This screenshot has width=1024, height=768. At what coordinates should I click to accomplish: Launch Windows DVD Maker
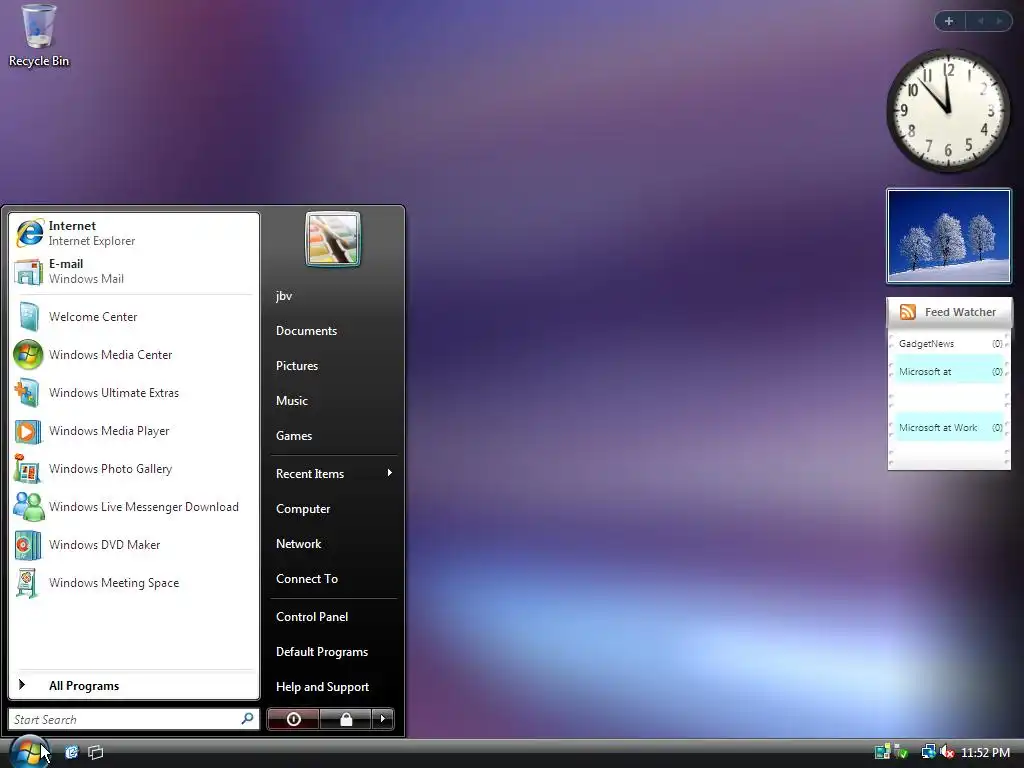[x=133, y=545]
